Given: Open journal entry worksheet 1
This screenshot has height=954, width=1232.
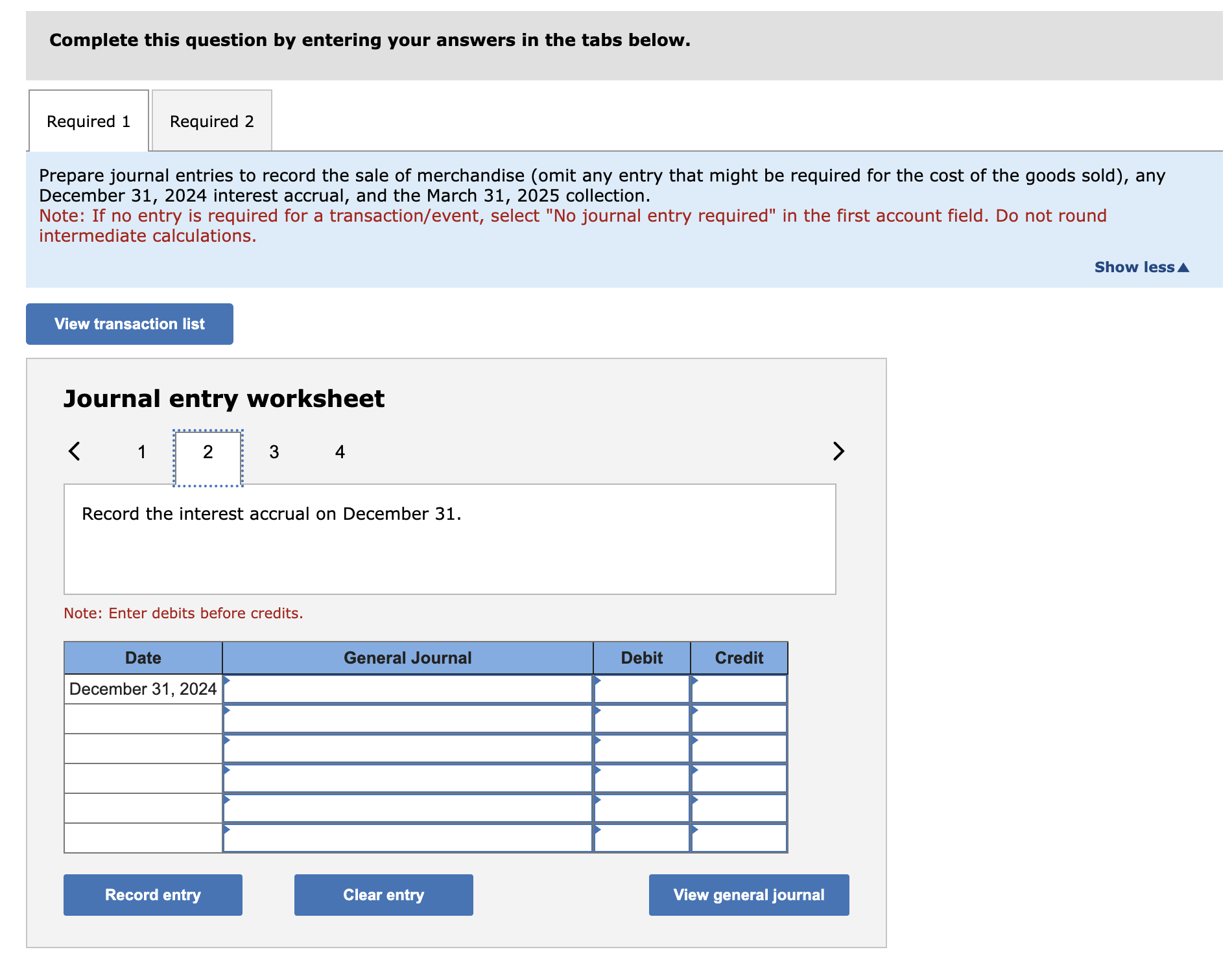Looking at the screenshot, I should (141, 452).
